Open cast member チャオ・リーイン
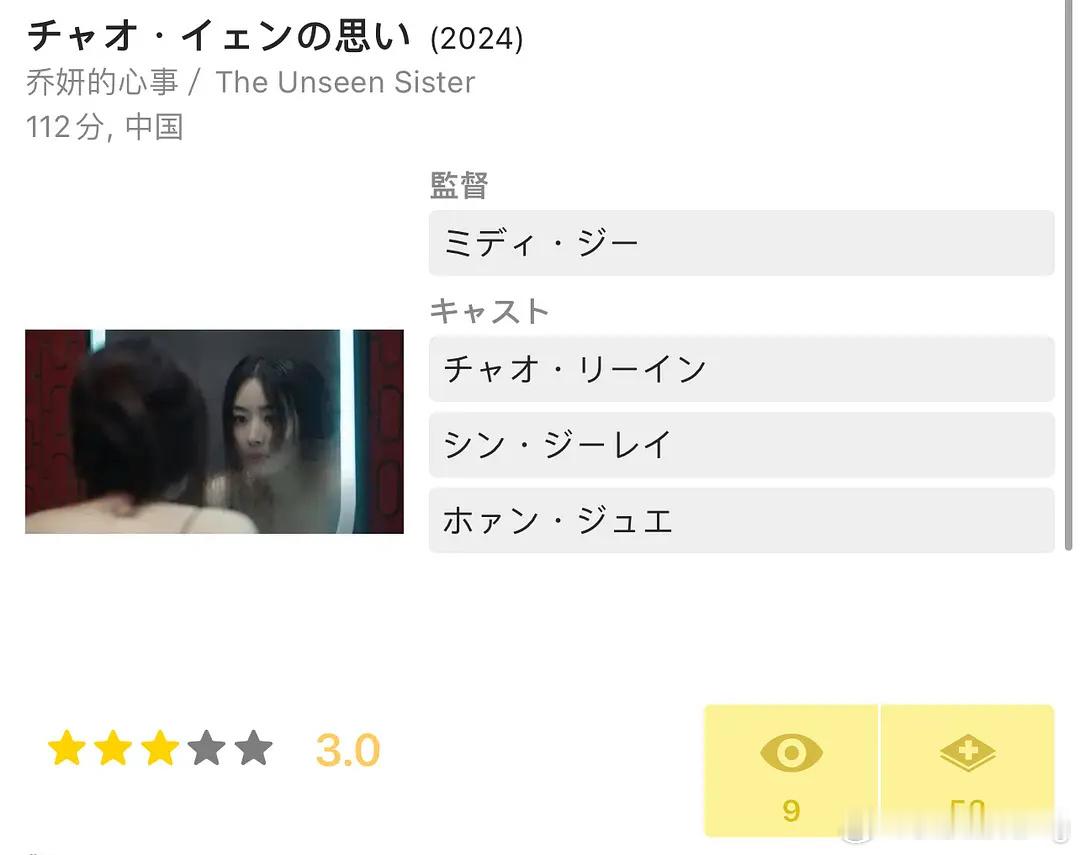Viewport: 1080px width, 855px height. point(741,369)
